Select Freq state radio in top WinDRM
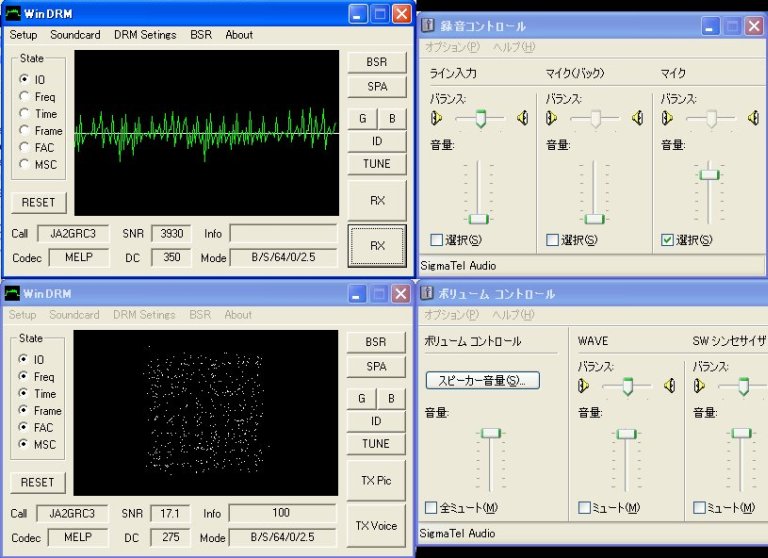768x558 pixels. tap(24, 96)
